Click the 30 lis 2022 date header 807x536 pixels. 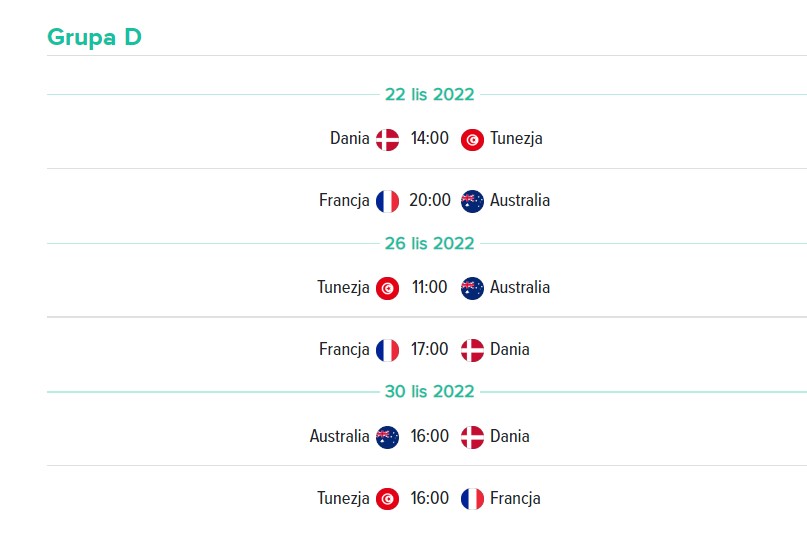[430, 391]
